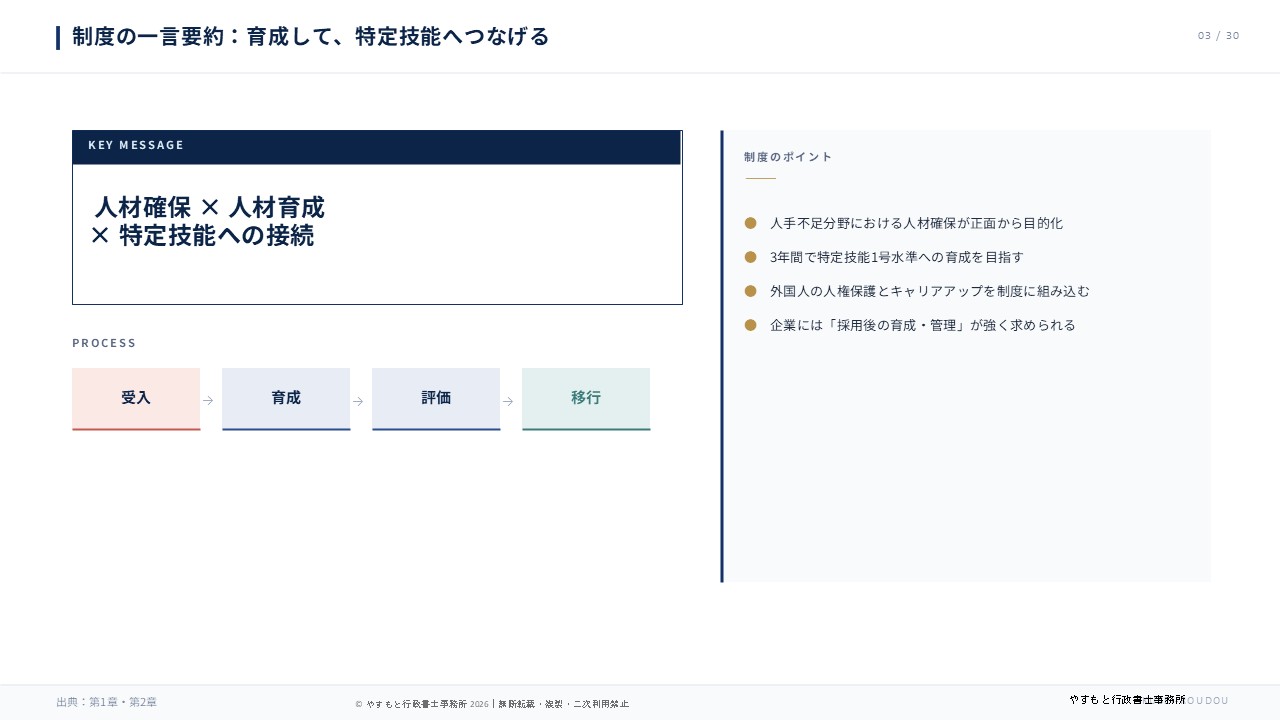
Task: Select the 評価 process box
Action: (x=436, y=399)
